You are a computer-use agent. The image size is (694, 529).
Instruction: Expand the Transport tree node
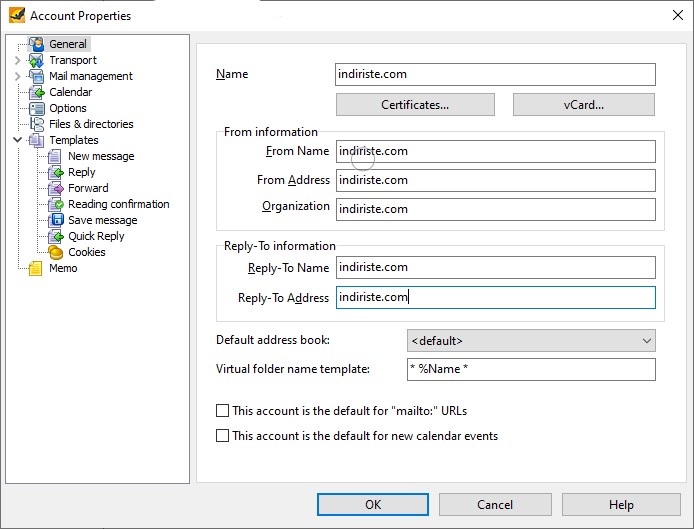(17, 60)
